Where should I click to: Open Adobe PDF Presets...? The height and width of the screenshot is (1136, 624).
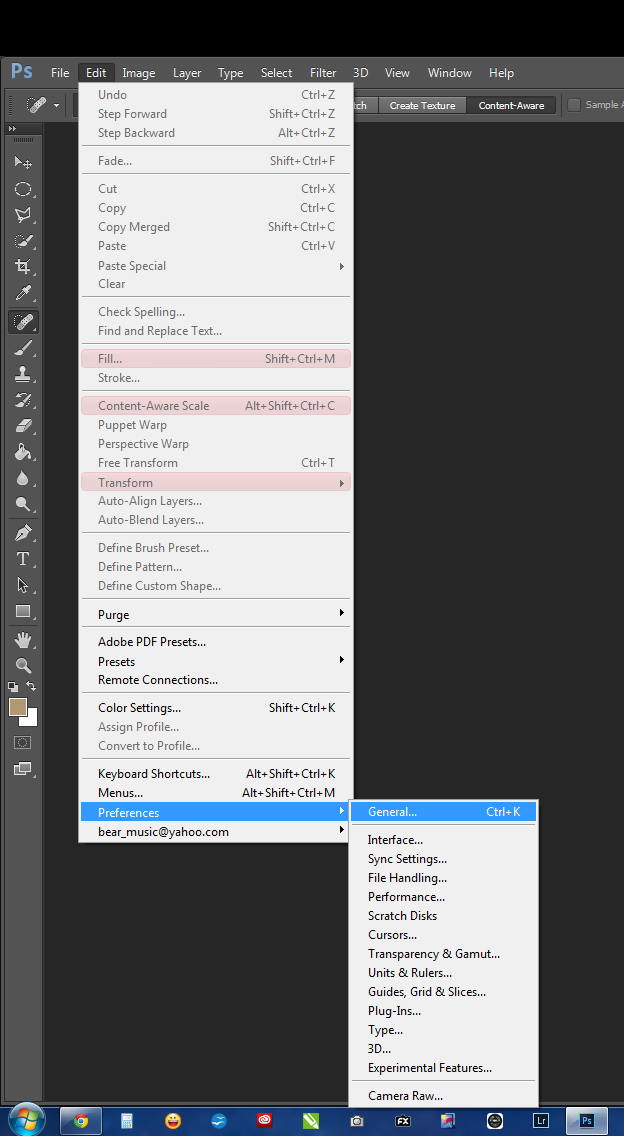(x=217, y=642)
